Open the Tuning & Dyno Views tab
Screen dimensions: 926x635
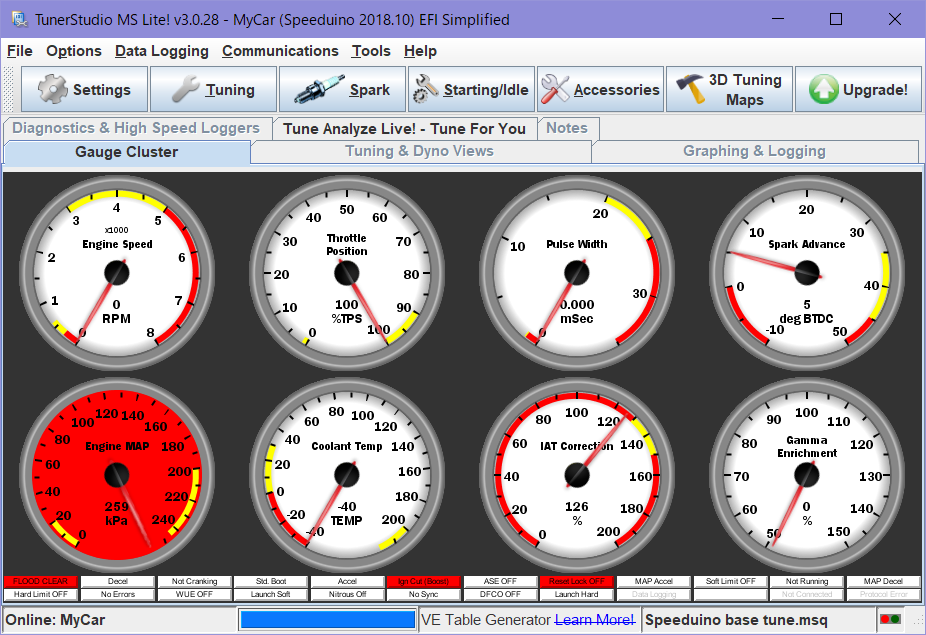(x=421, y=151)
